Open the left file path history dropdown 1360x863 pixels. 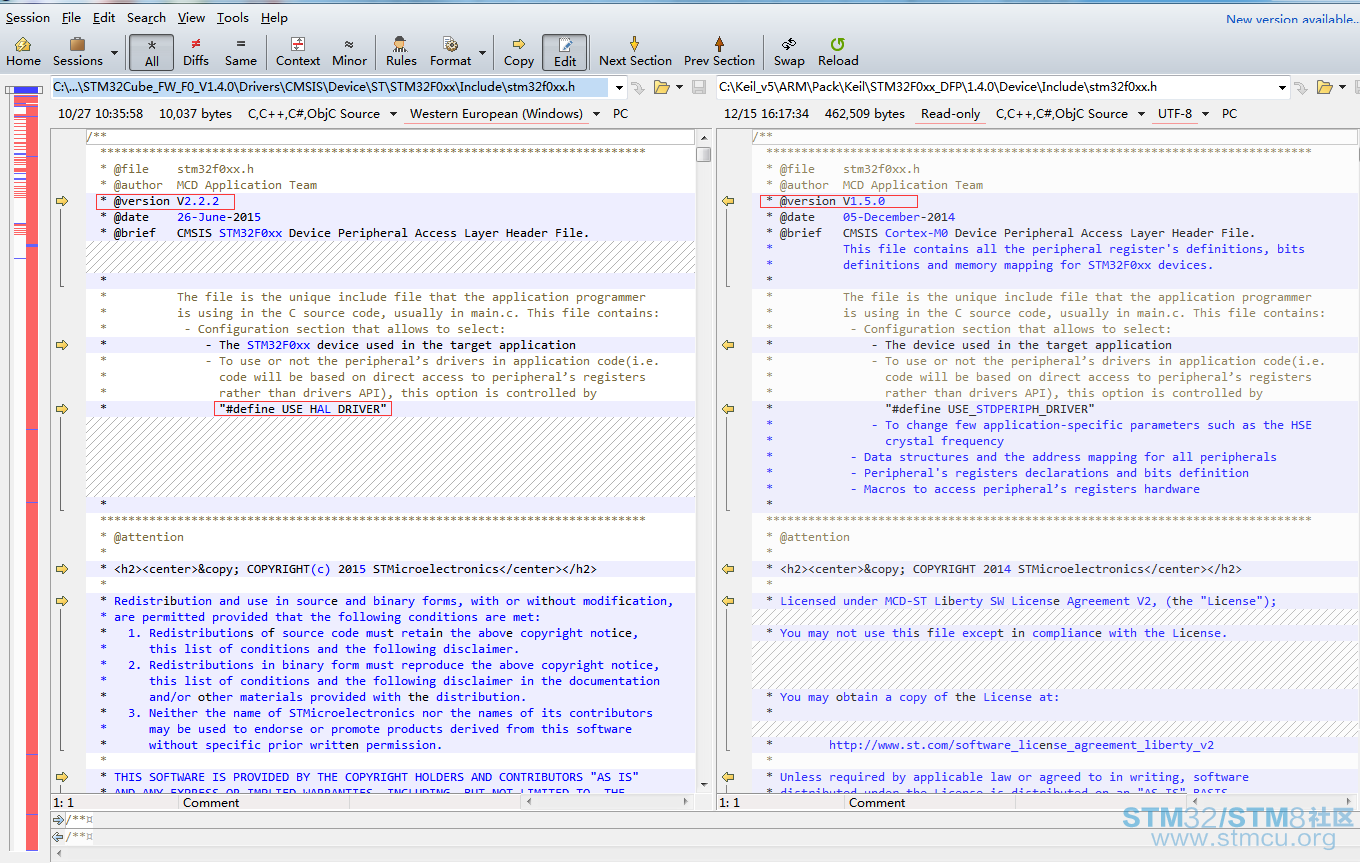pos(619,87)
